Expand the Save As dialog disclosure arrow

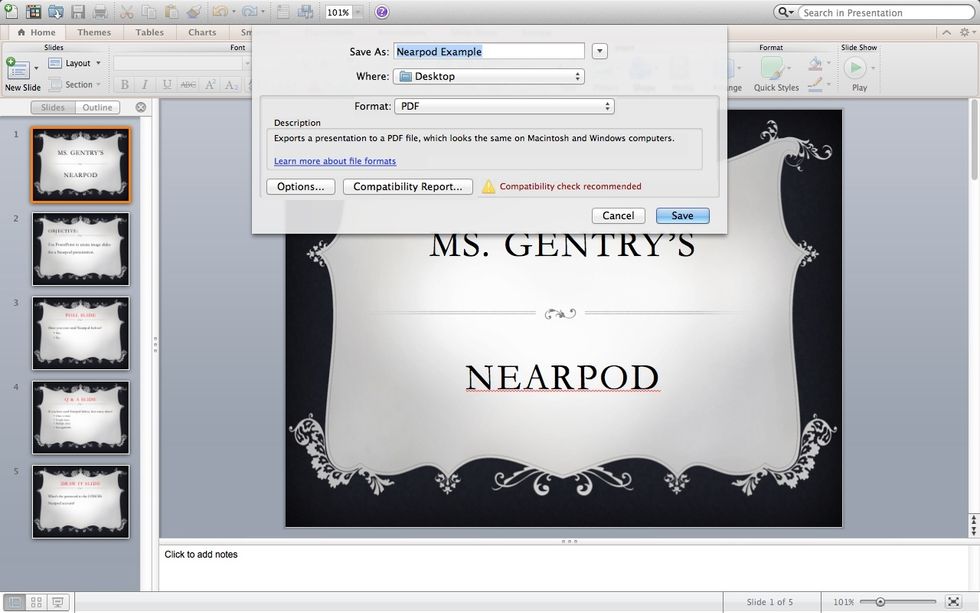pos(599,51)
